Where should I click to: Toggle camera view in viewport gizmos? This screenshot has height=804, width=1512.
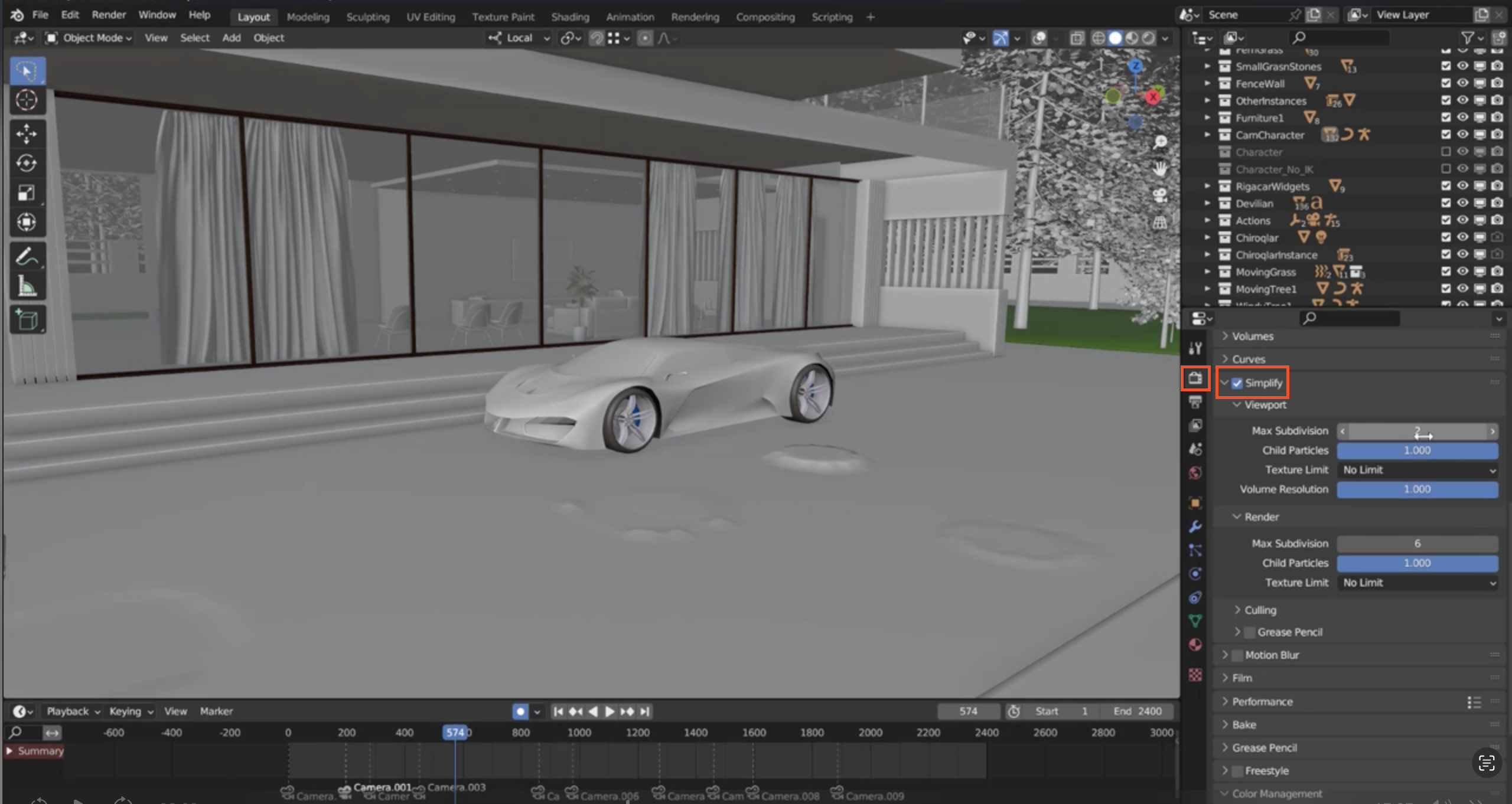(x=1160, y=195)
